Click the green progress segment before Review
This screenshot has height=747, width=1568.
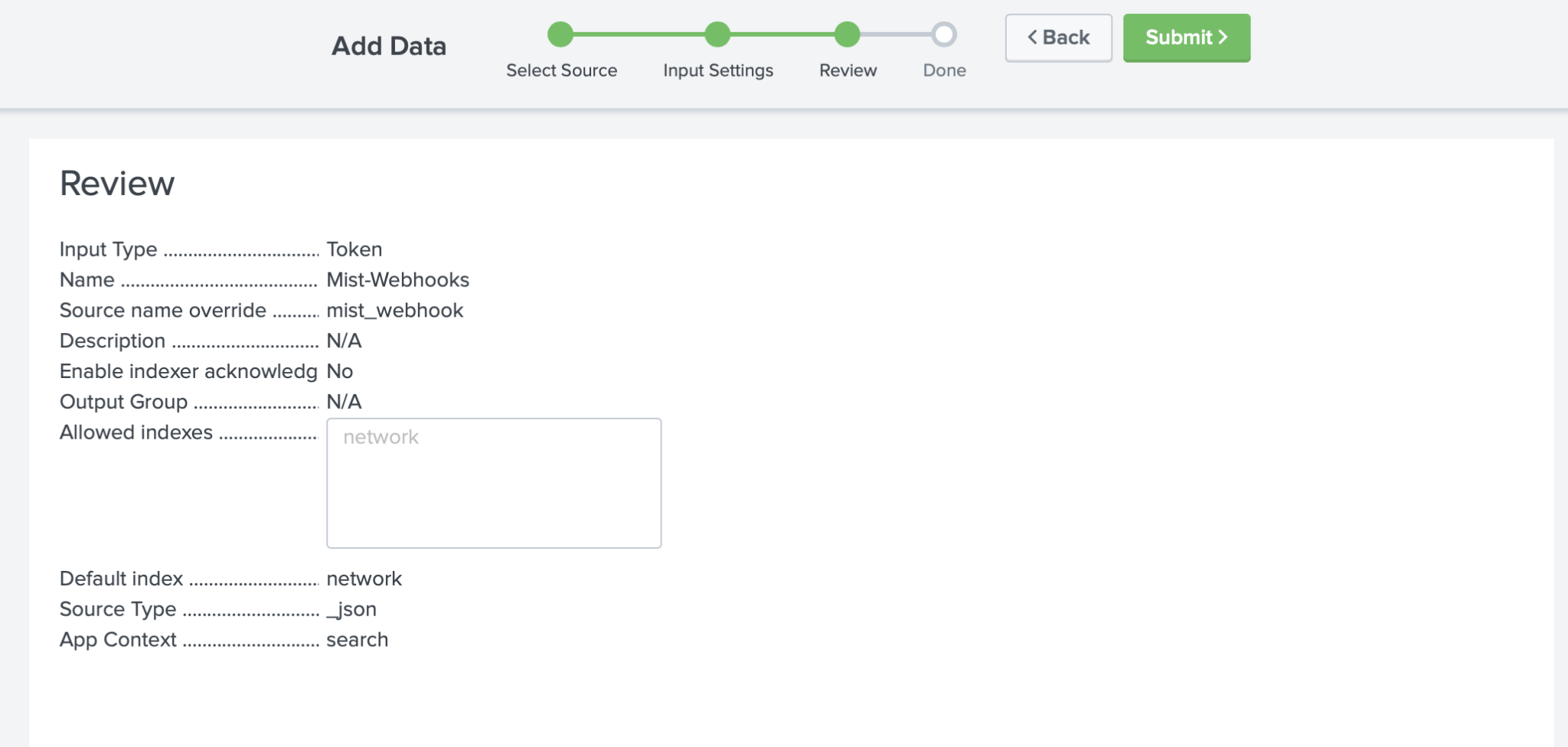click(x=782, y=34)
